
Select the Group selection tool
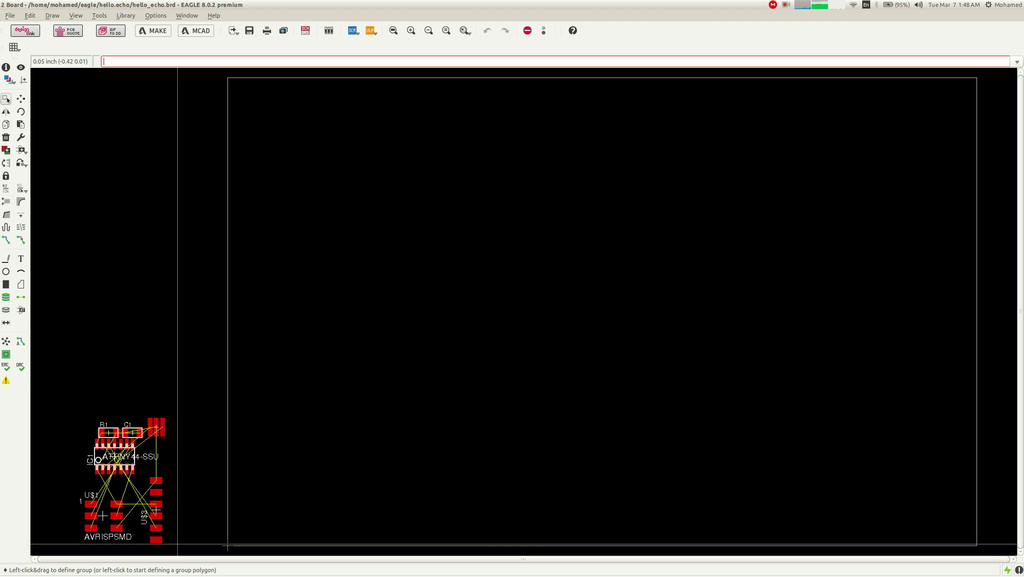pyautogui.click(x=6, y=99)
